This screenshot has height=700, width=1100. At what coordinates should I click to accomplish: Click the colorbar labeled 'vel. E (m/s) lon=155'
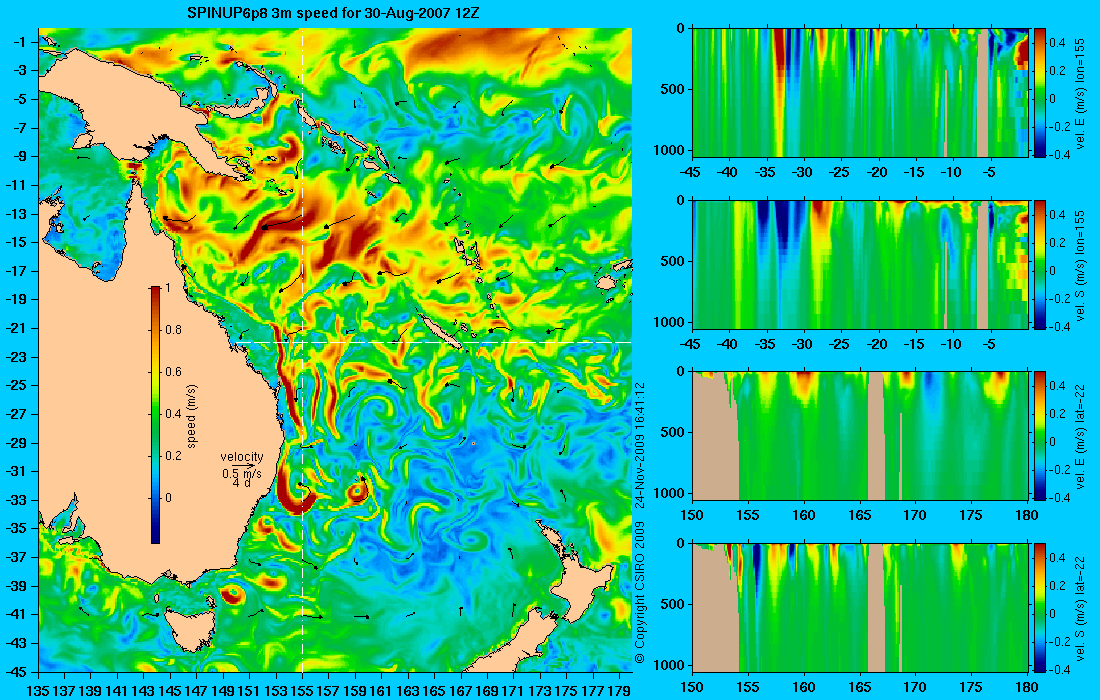[x=1040, y=93]
